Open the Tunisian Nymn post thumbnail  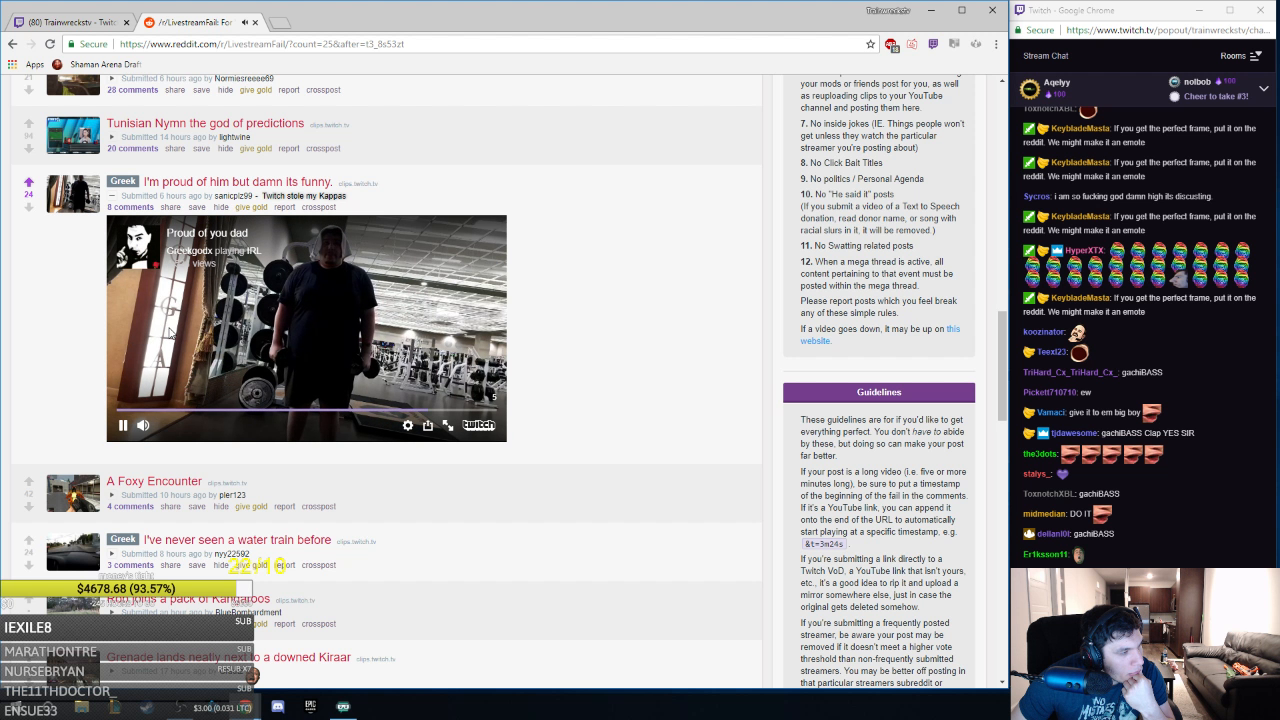pos(73,135)
